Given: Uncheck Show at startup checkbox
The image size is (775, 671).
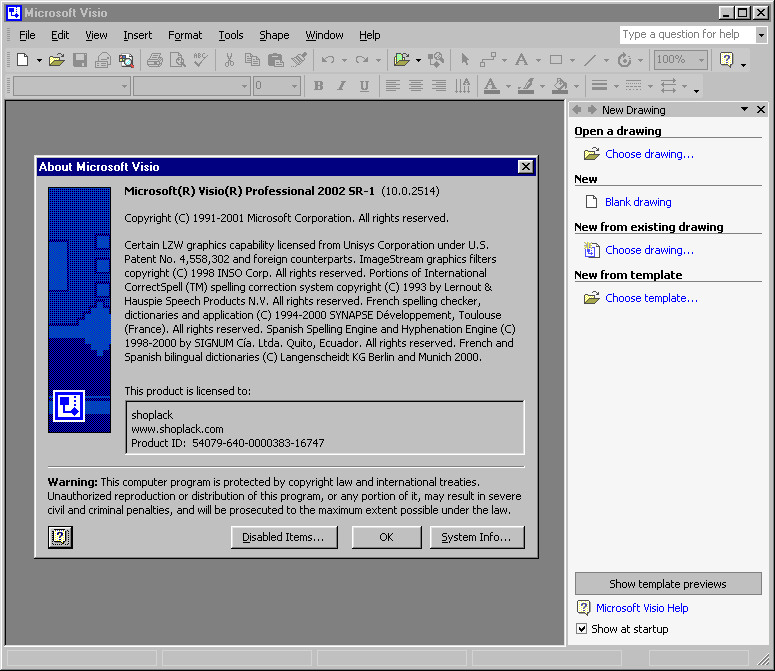Looking at the screenshot, I should 582,629.
